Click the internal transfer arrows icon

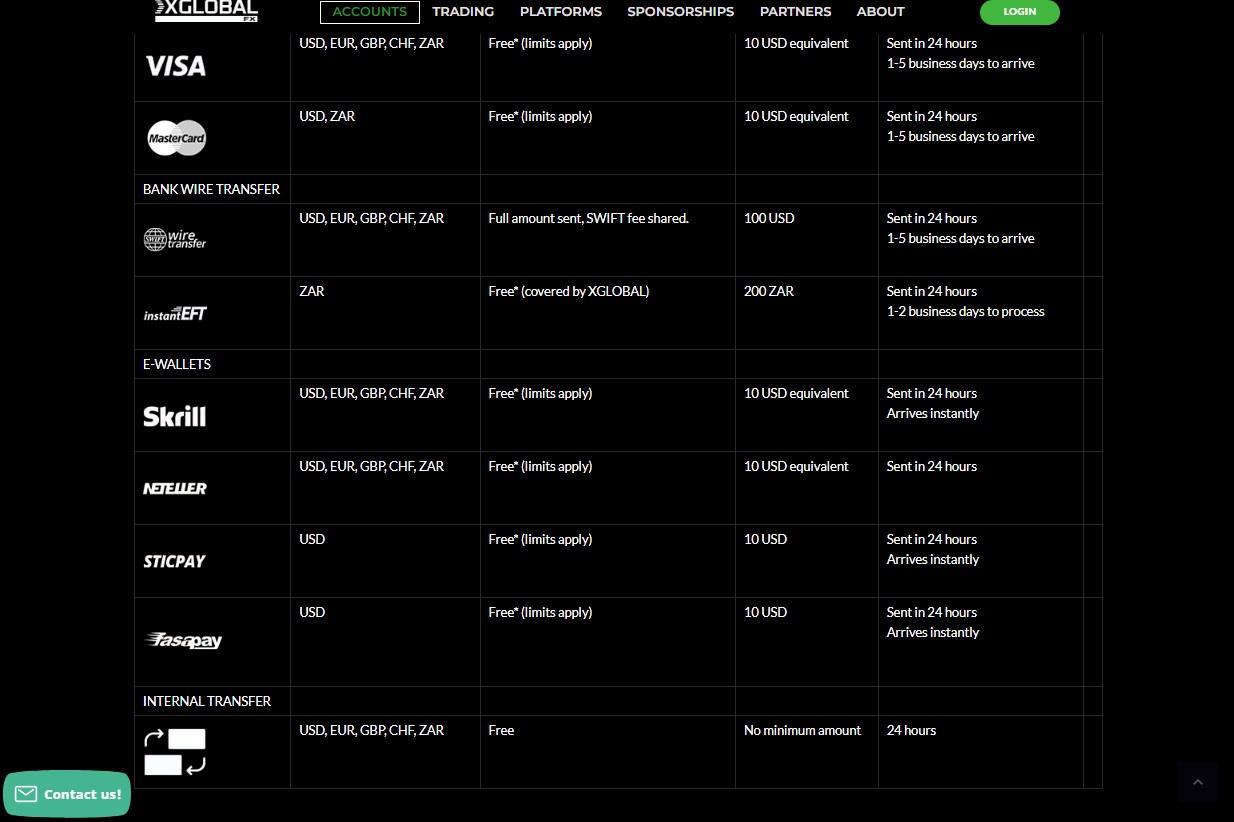[175, 752]
